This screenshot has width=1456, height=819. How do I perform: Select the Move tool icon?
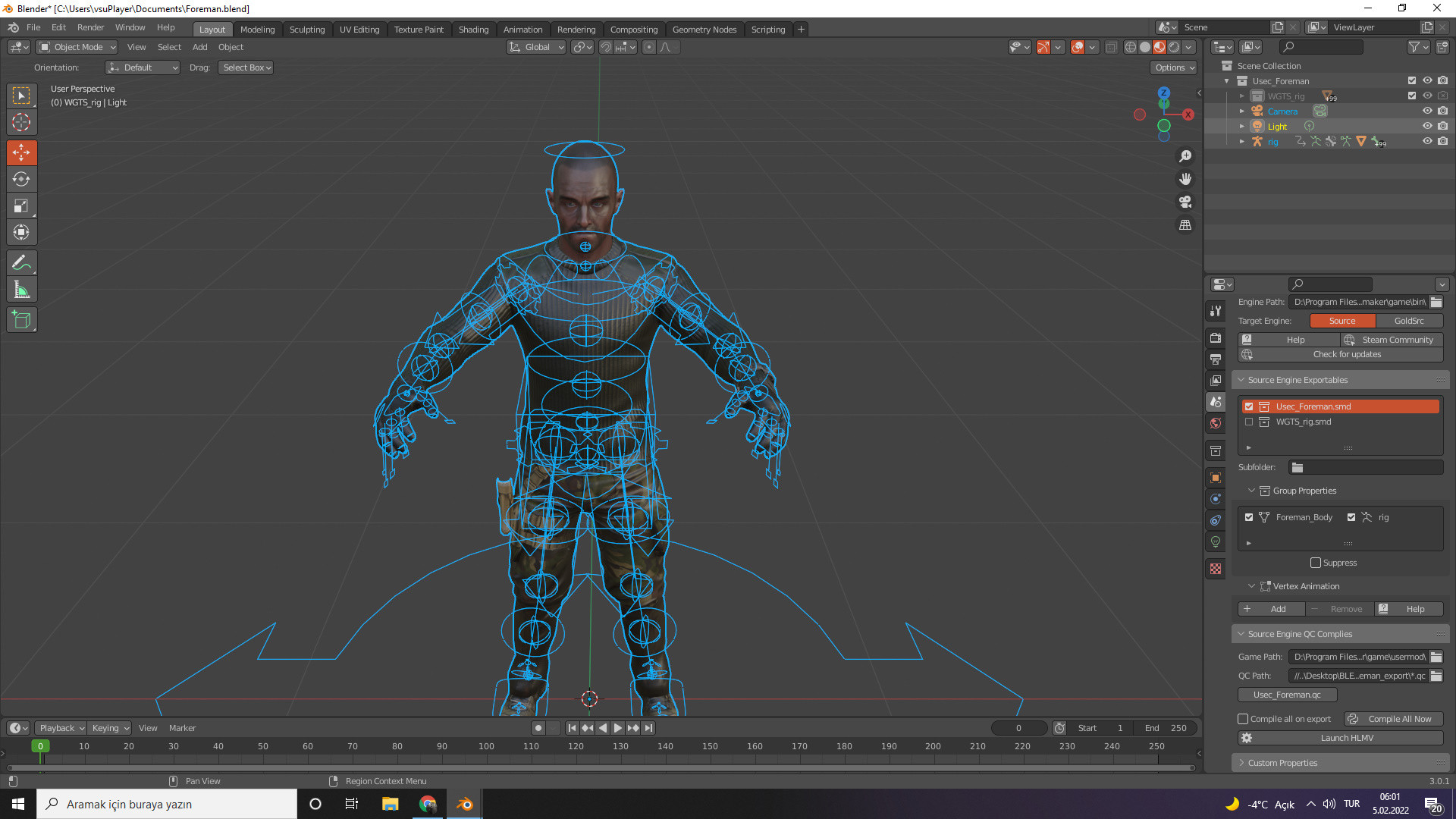tap(22, 152)
